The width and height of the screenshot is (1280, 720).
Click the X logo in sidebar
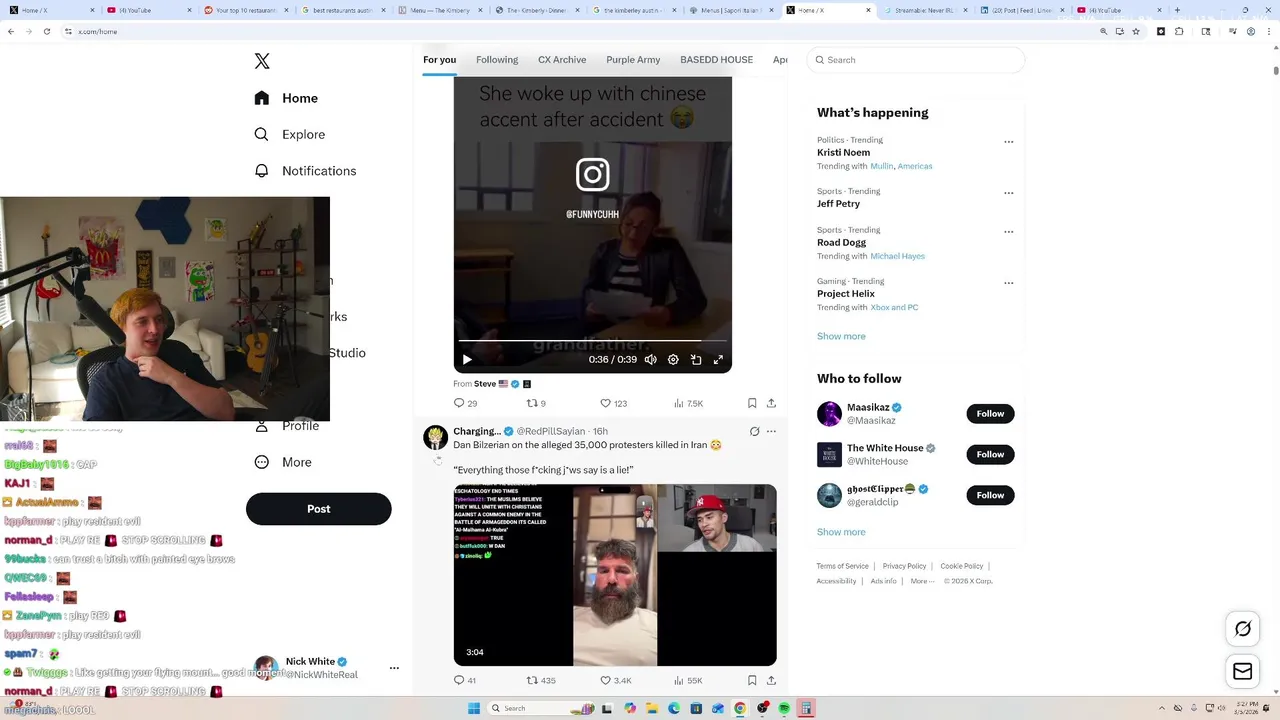pos(262,61)
